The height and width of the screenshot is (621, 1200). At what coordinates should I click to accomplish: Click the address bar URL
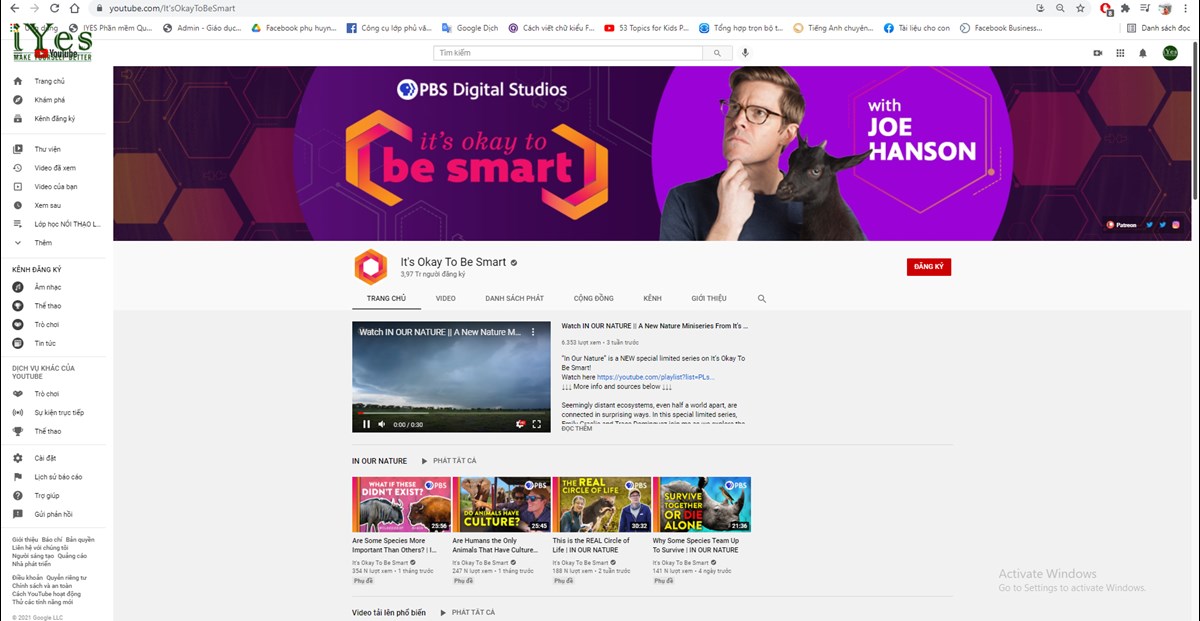[x=172, y=8]
